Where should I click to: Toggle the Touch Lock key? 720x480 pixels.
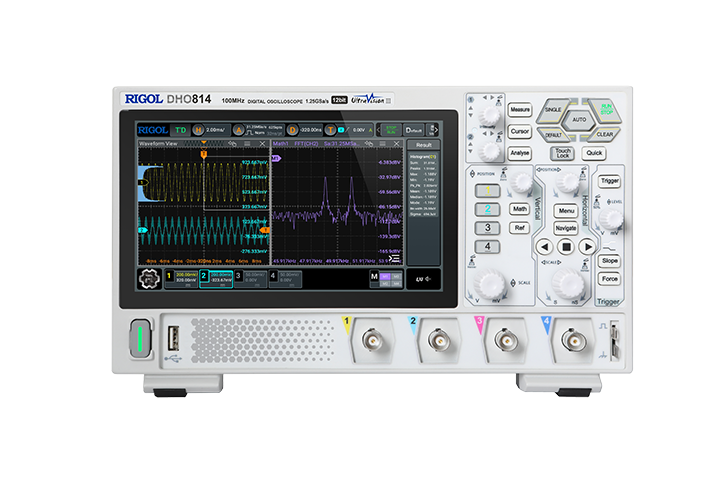(x=562, y=153)
